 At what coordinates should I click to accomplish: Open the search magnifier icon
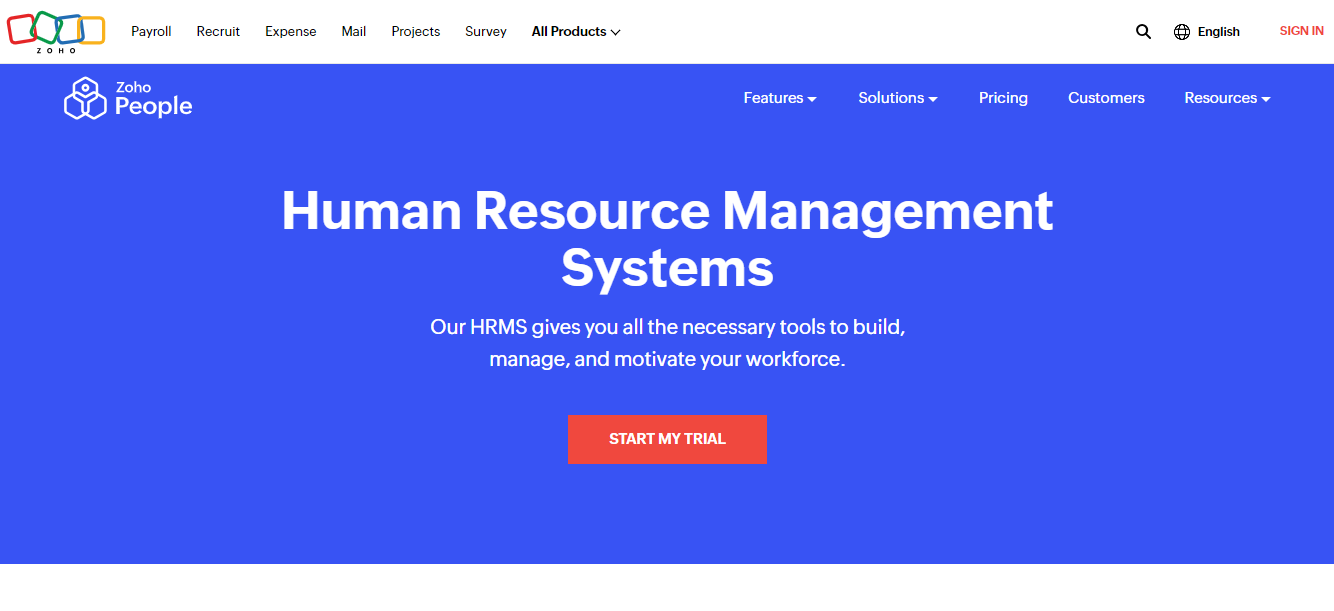click(x=1143, y=31)
